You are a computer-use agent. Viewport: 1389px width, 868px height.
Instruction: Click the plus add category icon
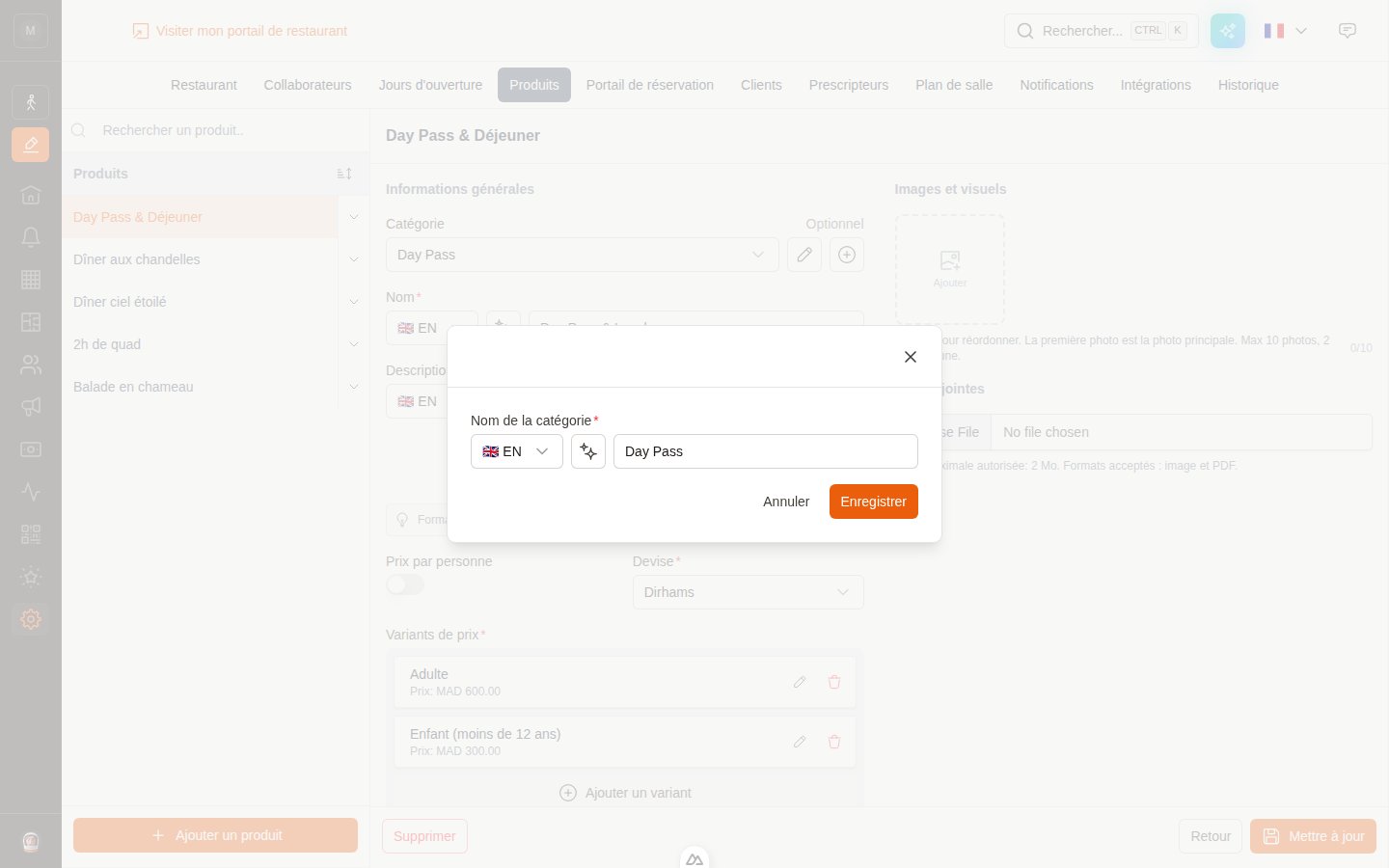847,255
